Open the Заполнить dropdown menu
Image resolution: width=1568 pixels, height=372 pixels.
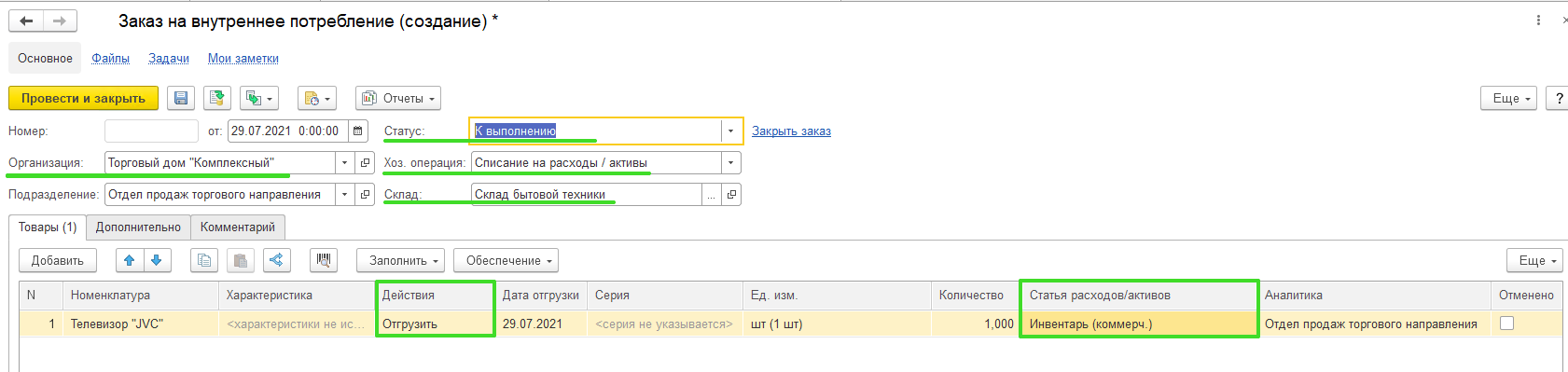click(400, 260)
